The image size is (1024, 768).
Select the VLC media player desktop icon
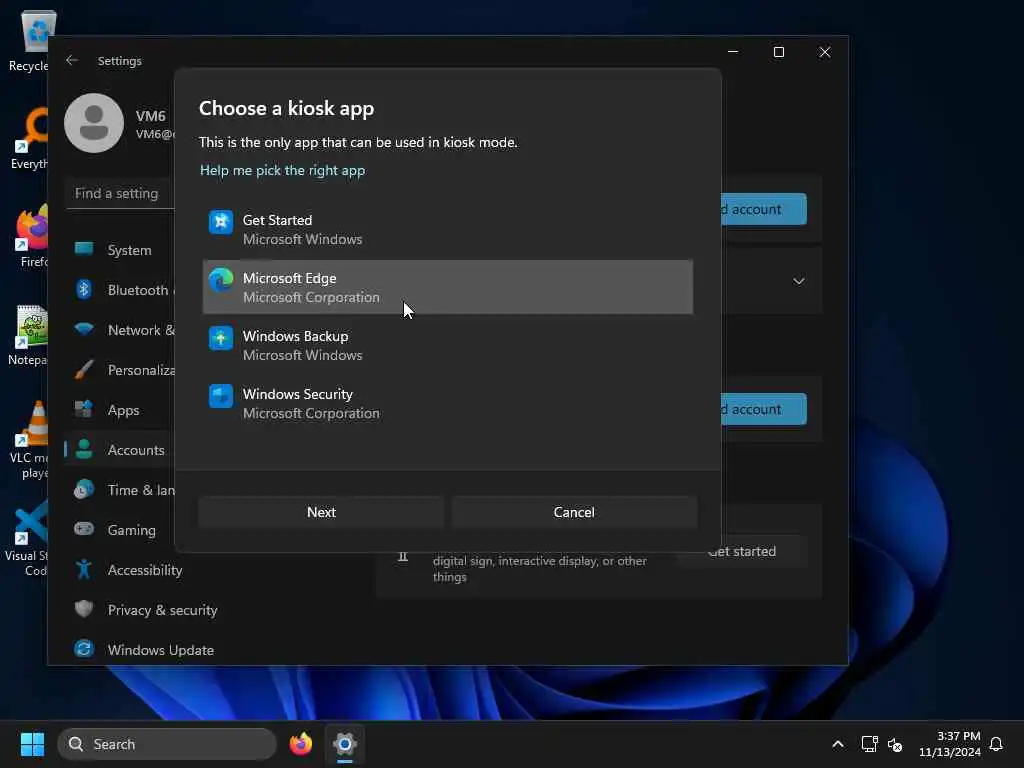[29, 440]
